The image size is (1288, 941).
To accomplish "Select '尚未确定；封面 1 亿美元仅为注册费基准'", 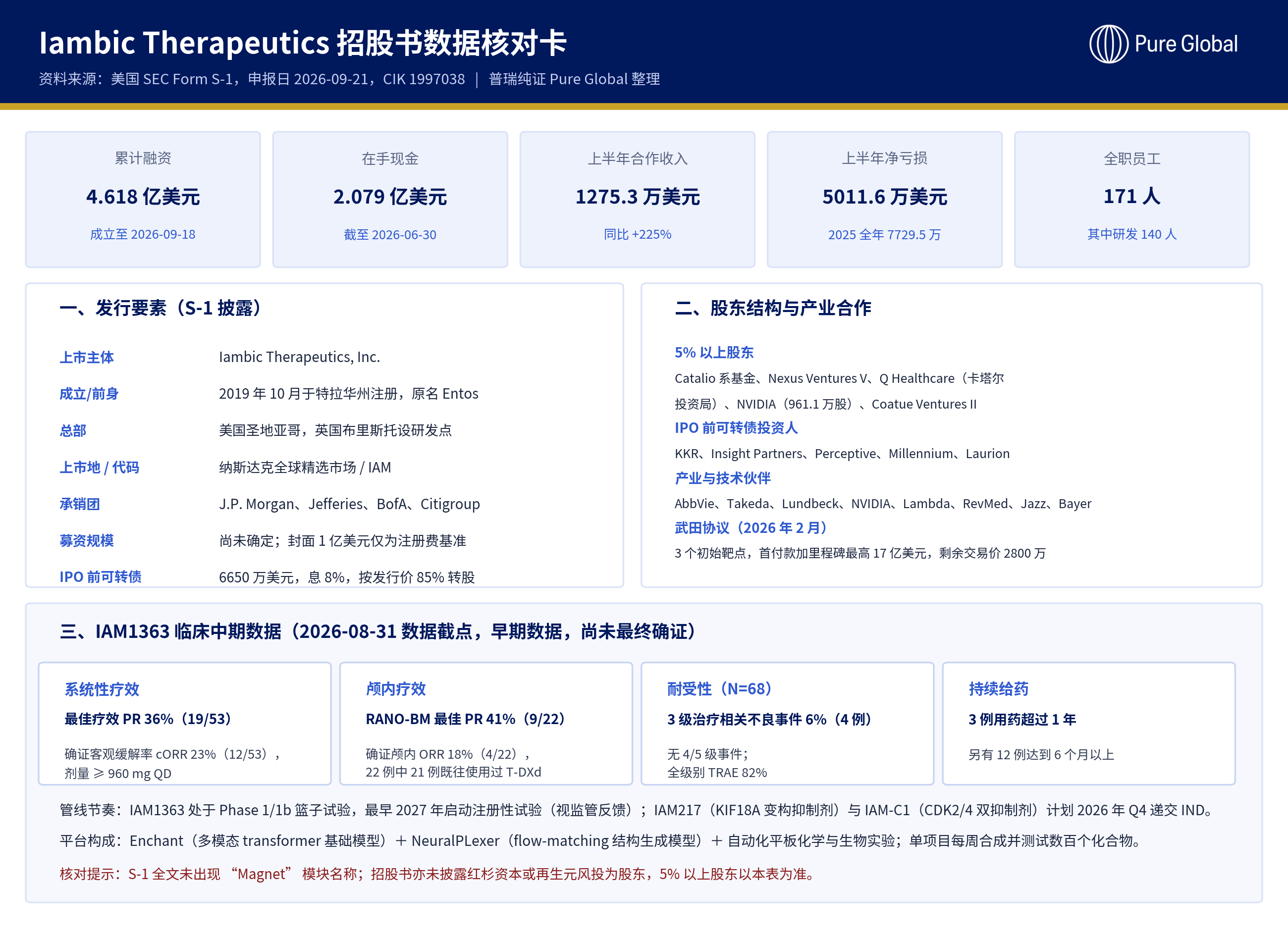I will click(342, 540).
